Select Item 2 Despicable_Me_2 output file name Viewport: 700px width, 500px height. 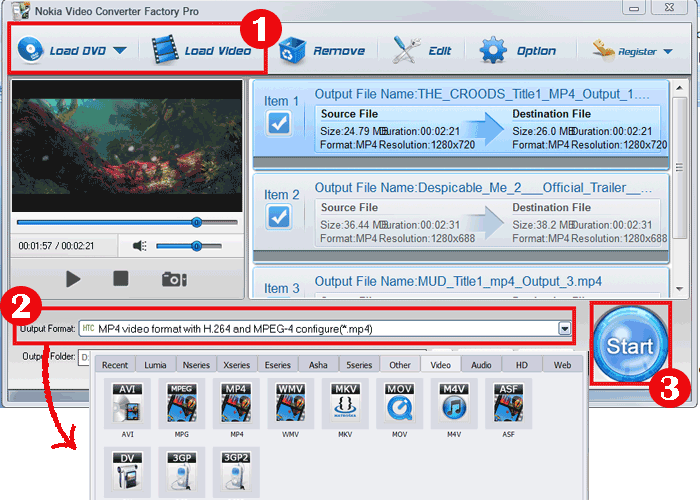[483, 188]
